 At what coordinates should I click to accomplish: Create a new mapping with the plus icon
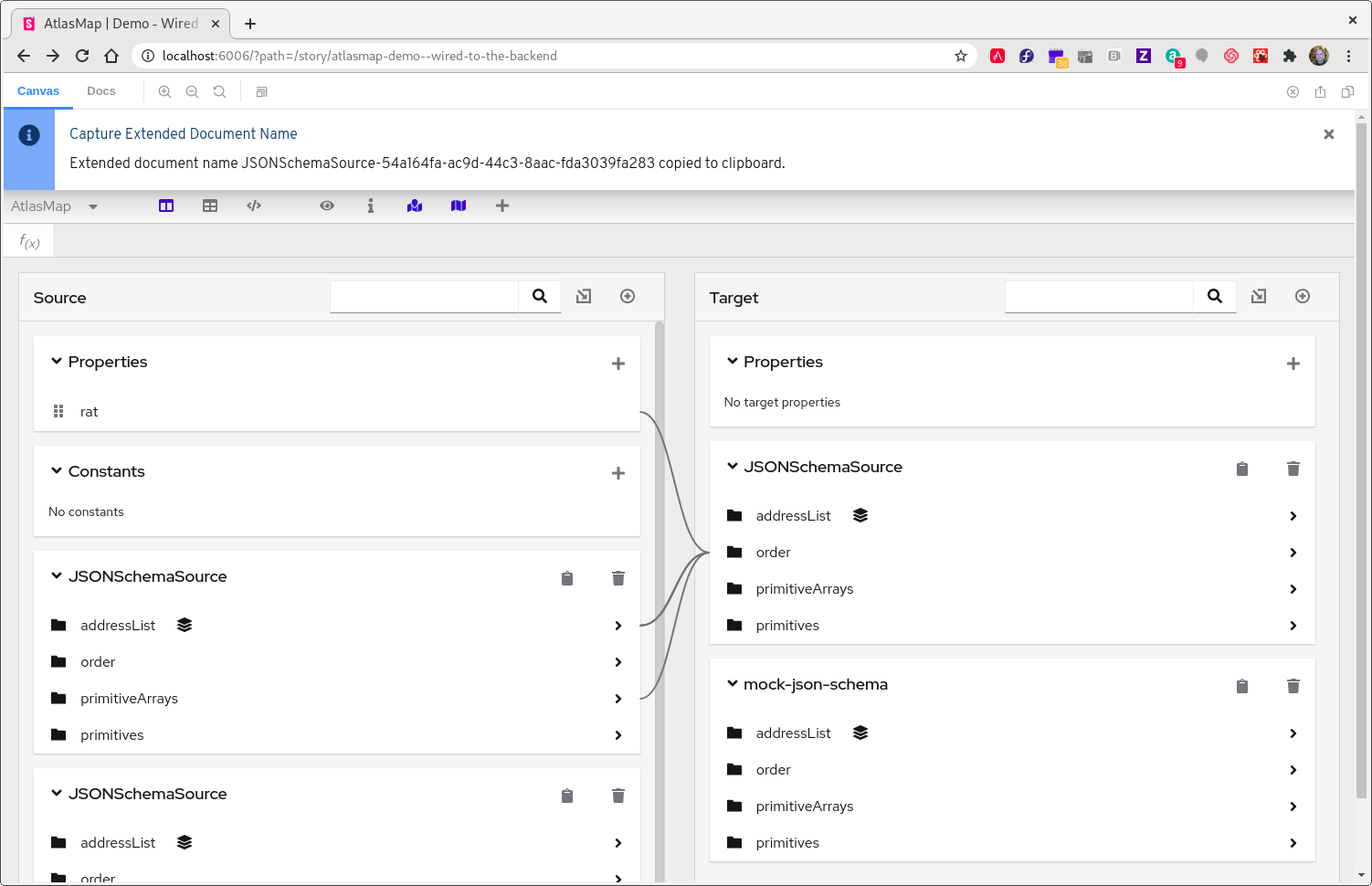pyautogui.click(x=502, y=206)
